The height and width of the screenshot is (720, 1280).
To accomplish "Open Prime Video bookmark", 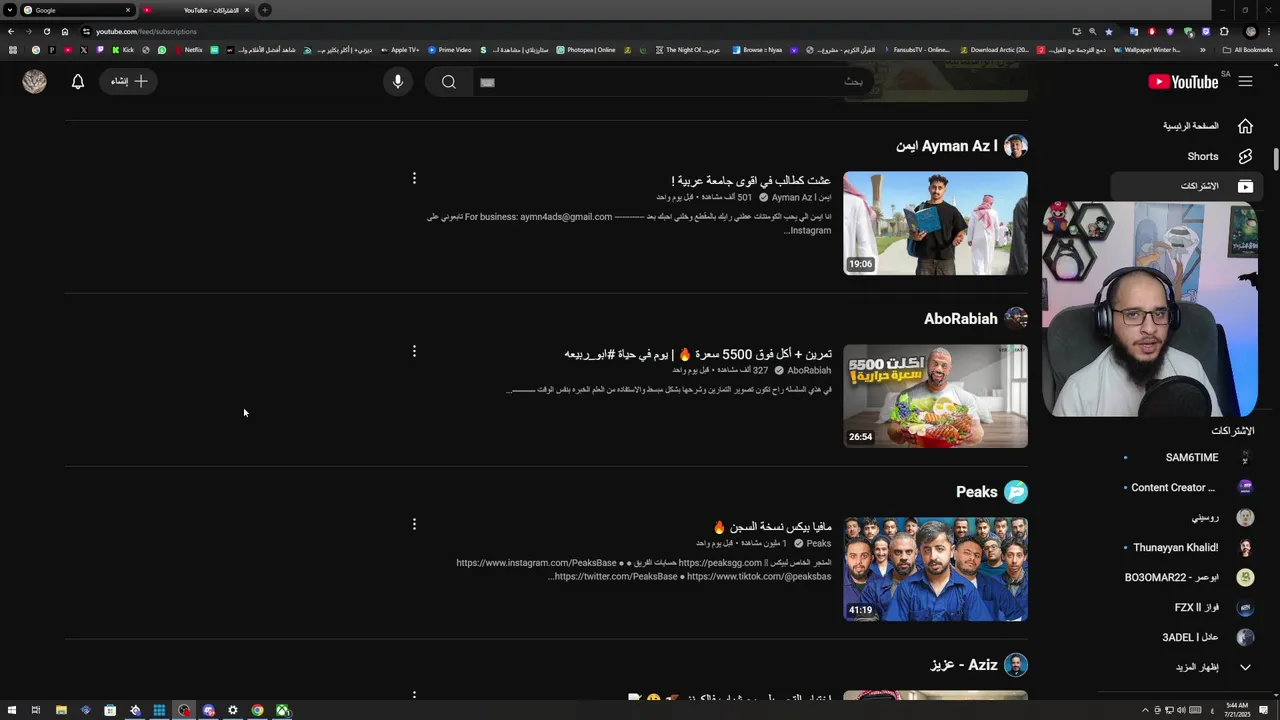I will click(x=450, y=50).
